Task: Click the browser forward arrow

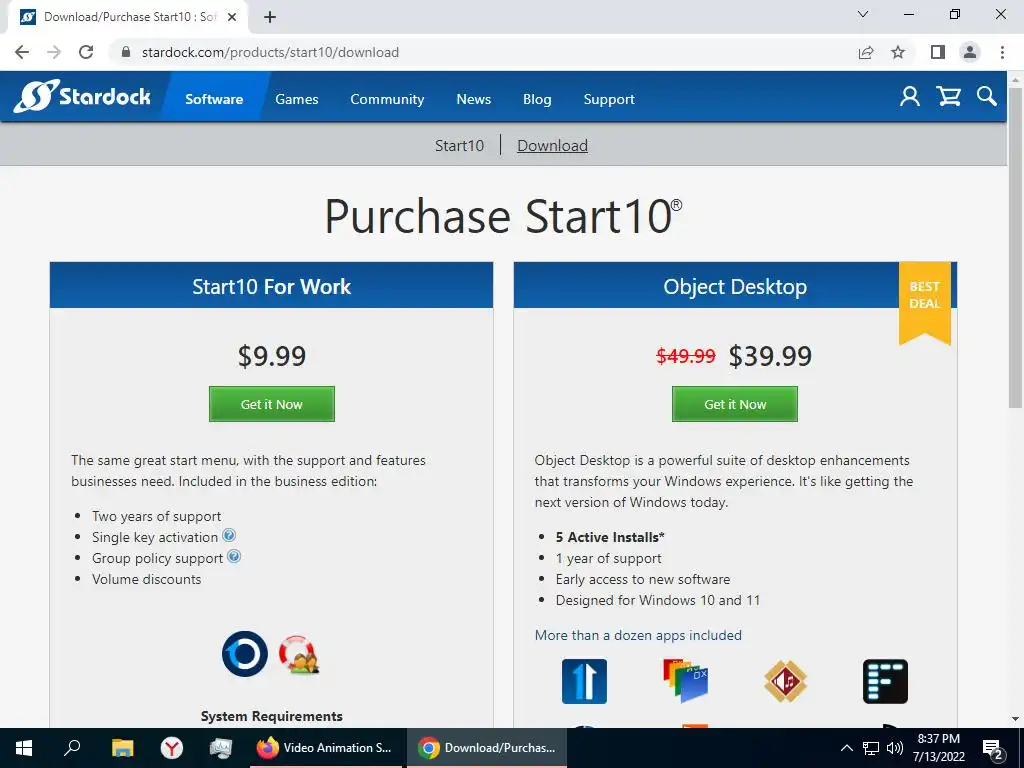Action: (54, 52)
